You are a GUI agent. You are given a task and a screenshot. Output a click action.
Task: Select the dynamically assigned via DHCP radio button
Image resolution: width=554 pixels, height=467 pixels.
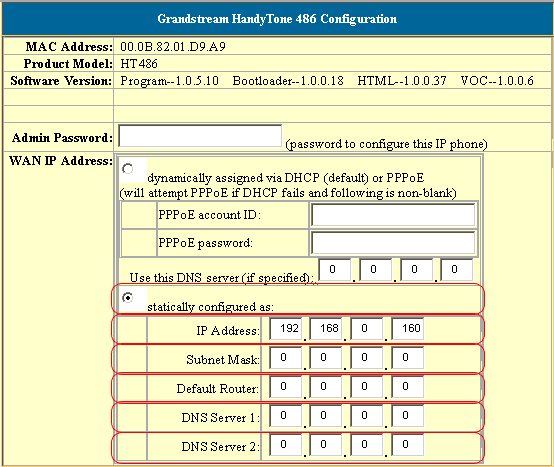[x=128, y=169]
